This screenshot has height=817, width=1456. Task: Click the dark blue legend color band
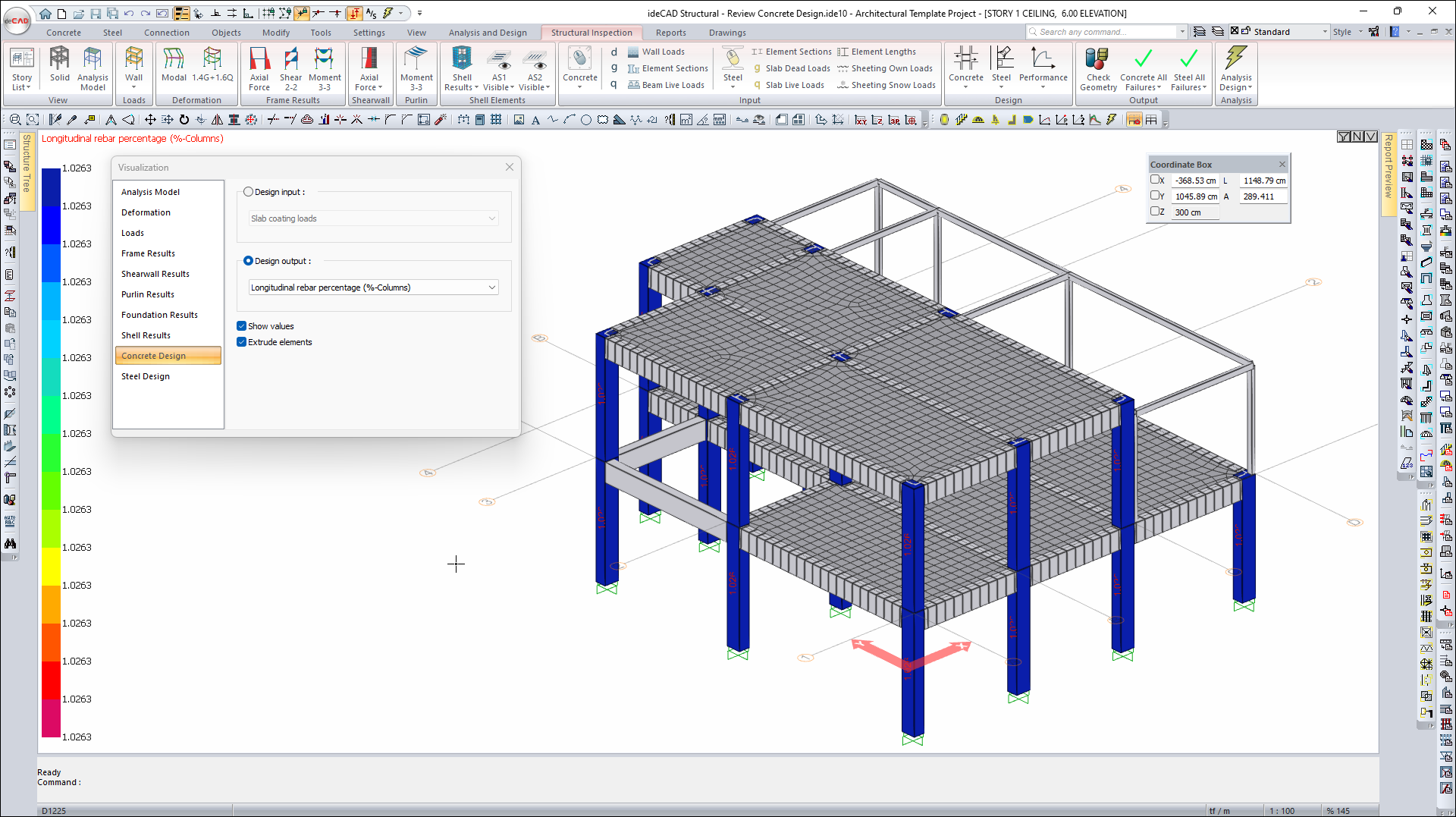click(x=51, y=187)
